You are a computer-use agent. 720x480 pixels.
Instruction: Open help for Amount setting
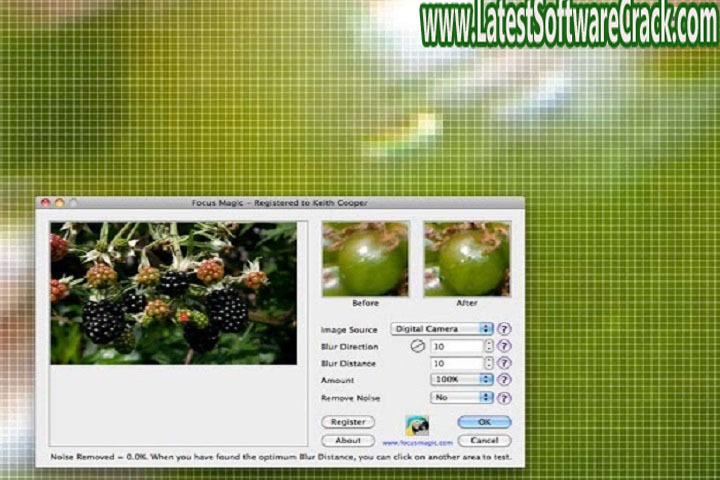pos(504,379)
